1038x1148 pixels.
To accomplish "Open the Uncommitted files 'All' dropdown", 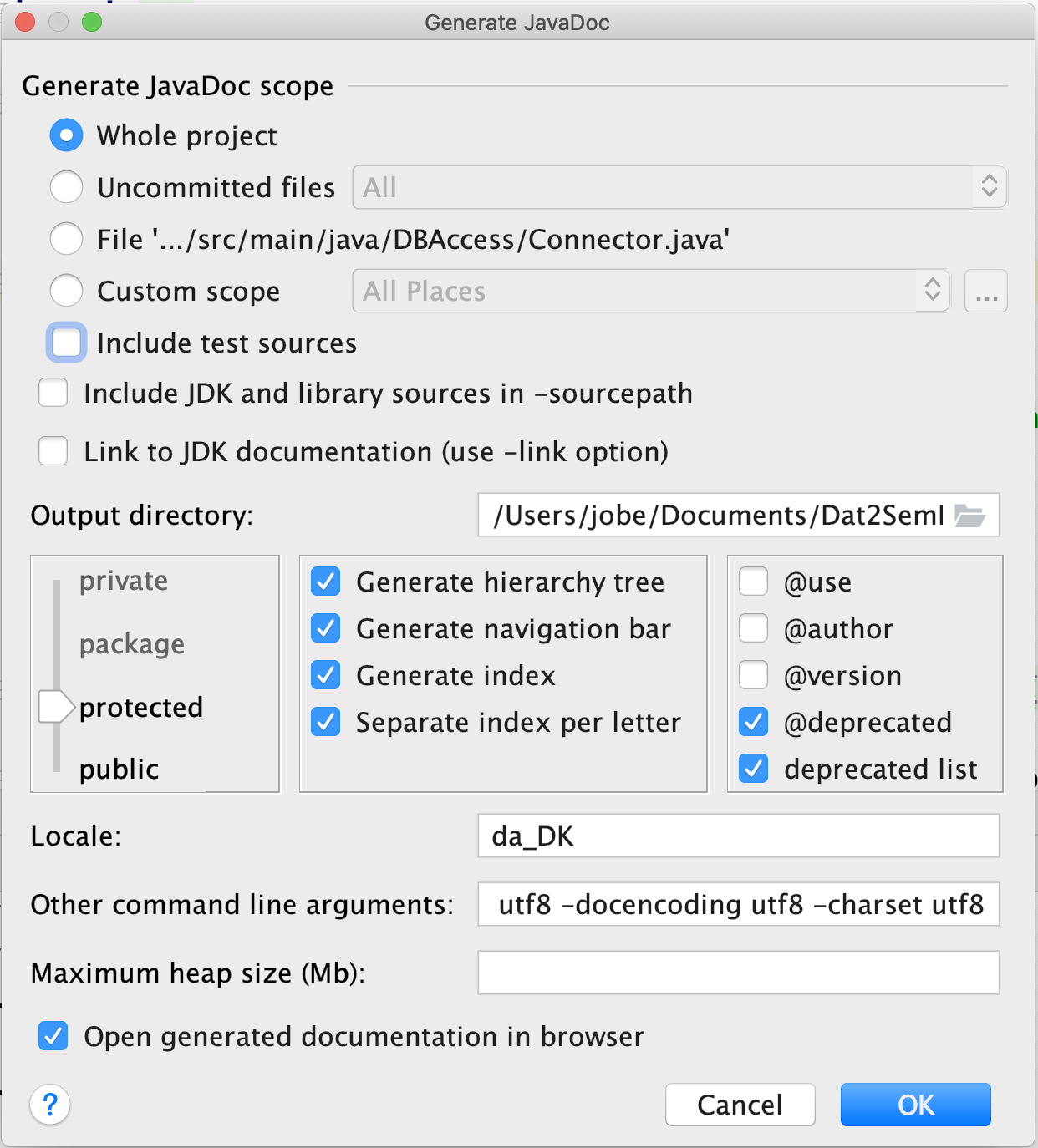I will (x=679, y=187).
